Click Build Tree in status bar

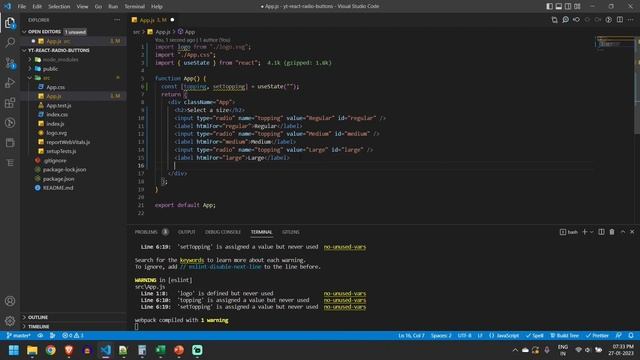coord(565,336)
